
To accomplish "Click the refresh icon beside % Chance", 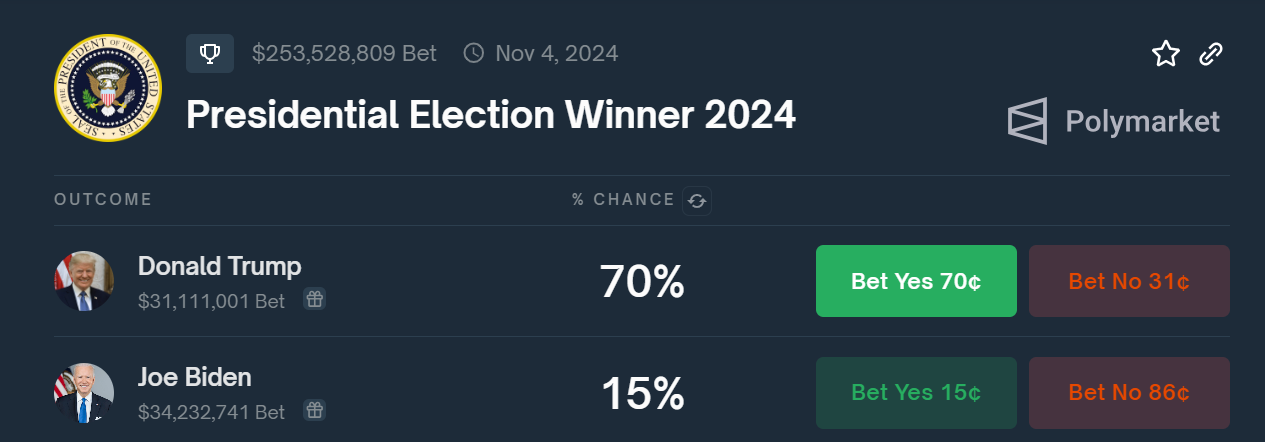I will click(x=697, y=201).
